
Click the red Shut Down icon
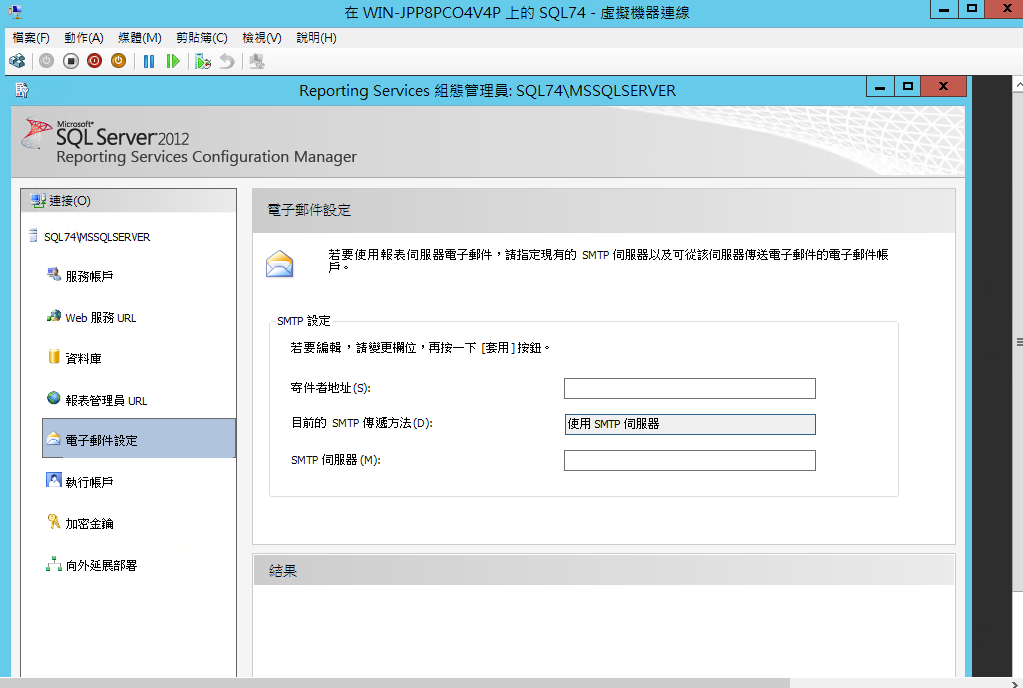pos(95,61)
